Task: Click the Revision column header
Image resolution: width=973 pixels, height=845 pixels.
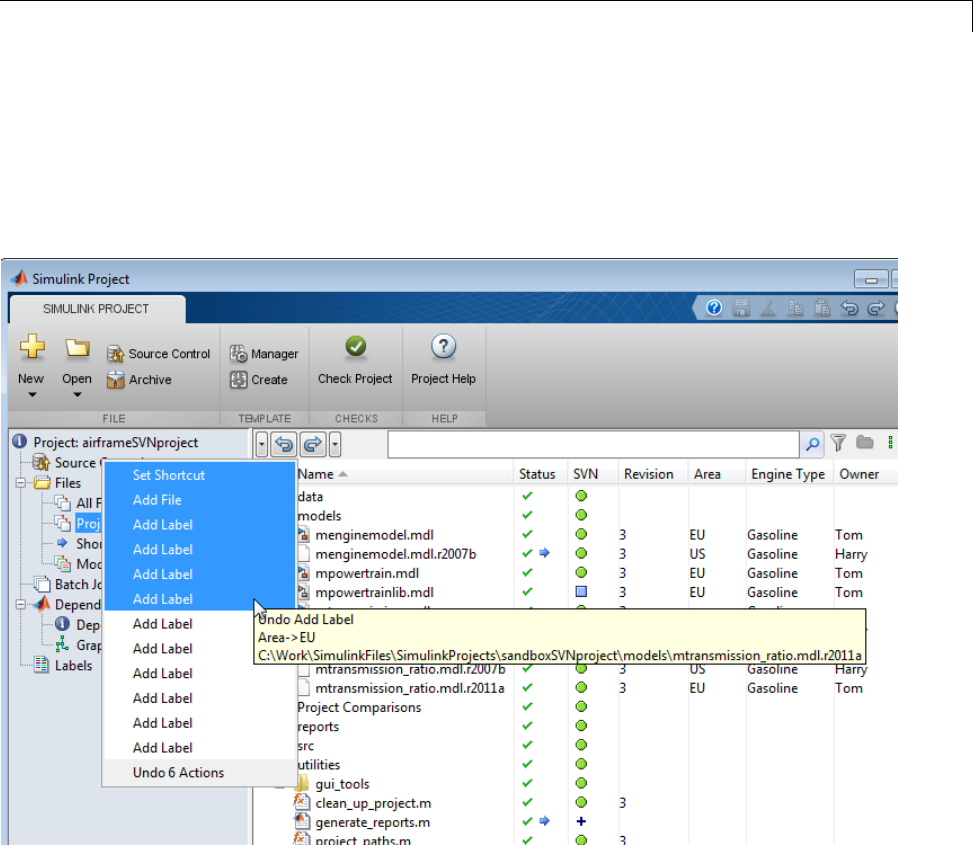Action: pos(648,474)
